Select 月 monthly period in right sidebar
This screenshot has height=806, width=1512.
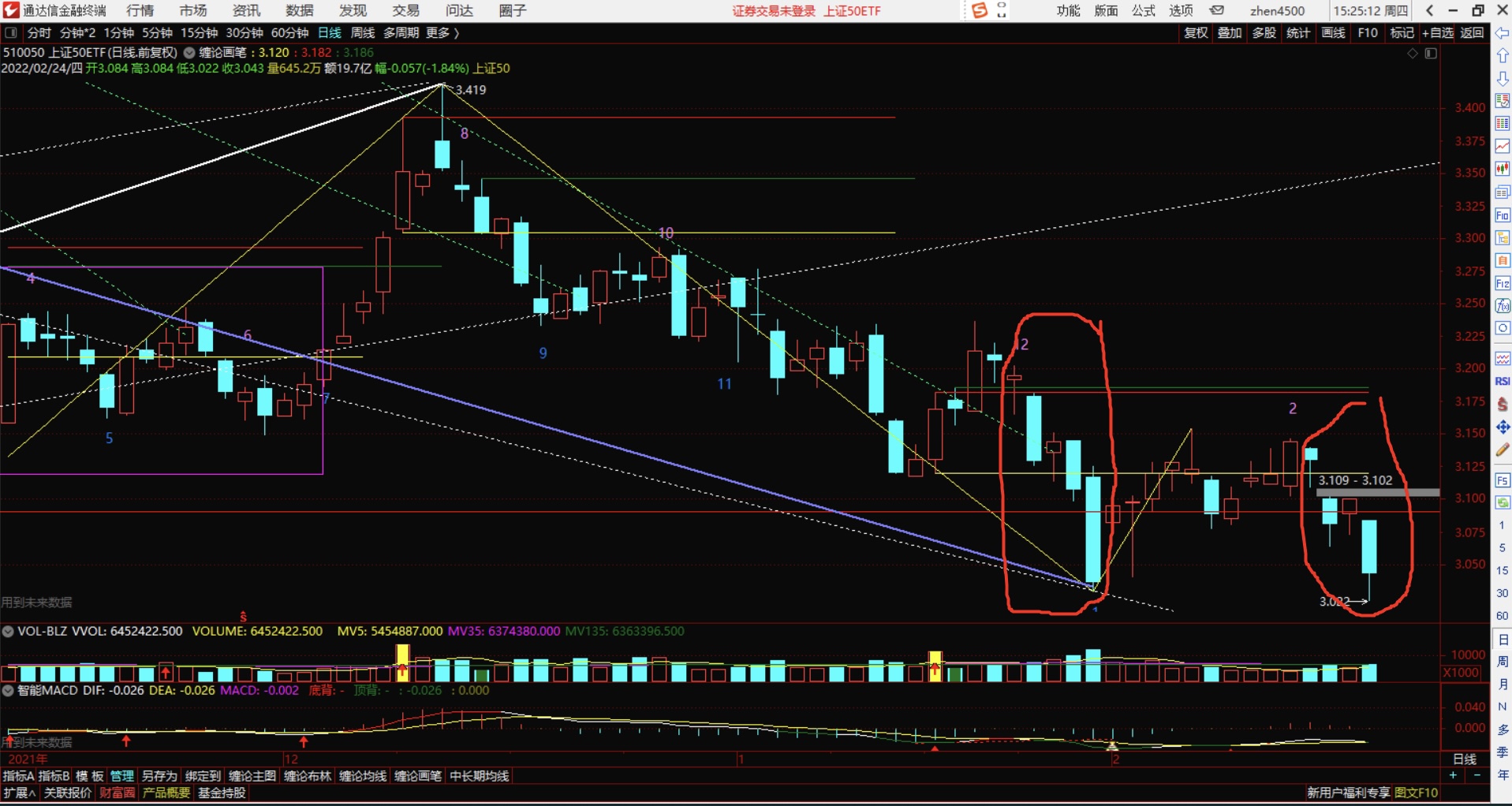point(1503,684)
